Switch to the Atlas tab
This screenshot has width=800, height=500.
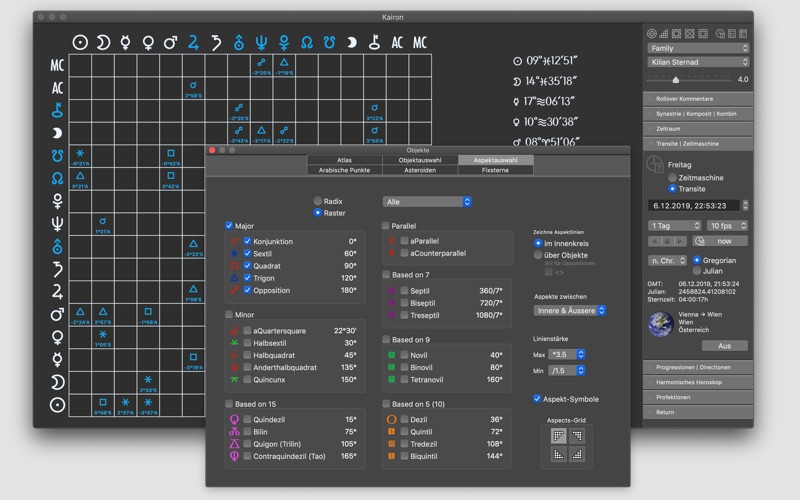pyautogui.click(x=344, y=160)
